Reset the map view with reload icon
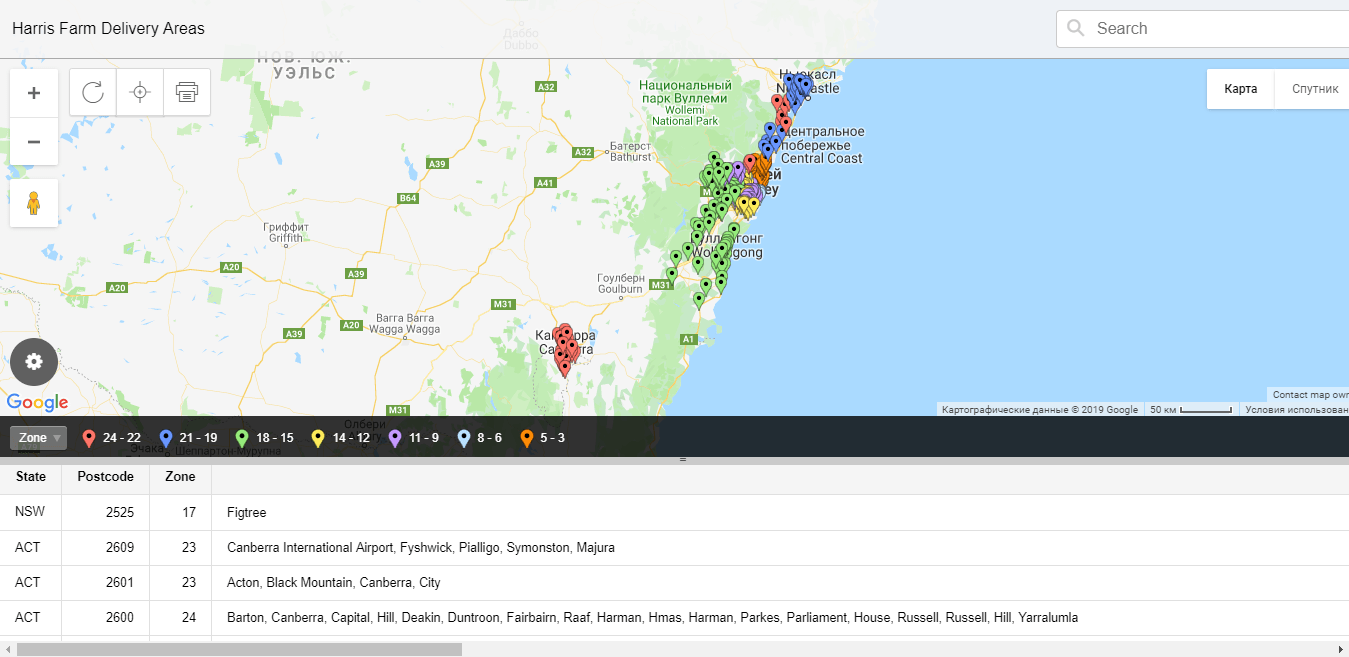The image size is (1349, 657). coord(93,92)
